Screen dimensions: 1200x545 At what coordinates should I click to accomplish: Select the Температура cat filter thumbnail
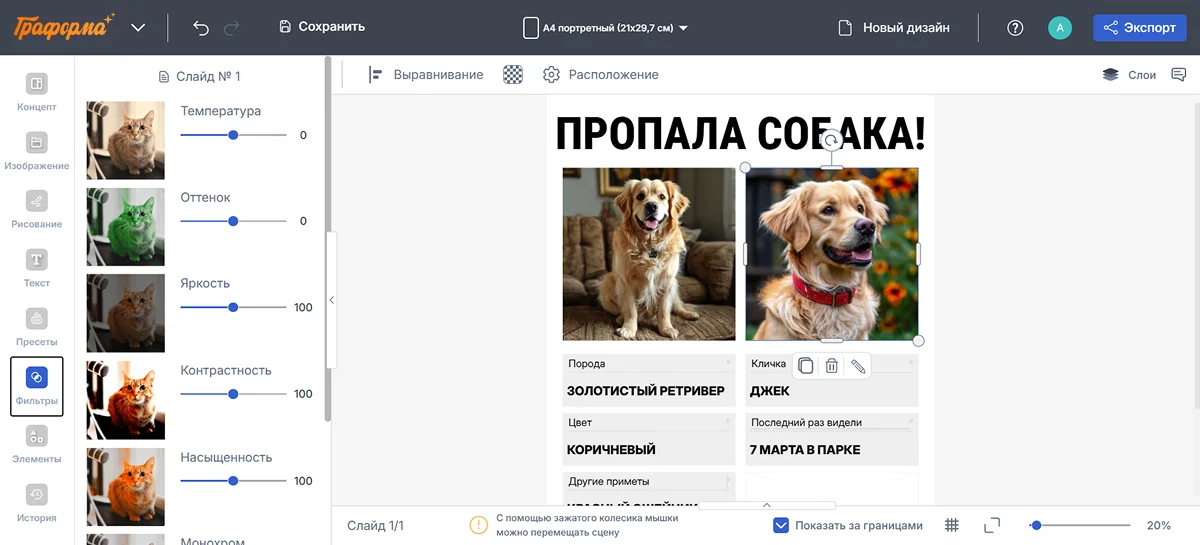pyautogui.click(x=126, y=140)
